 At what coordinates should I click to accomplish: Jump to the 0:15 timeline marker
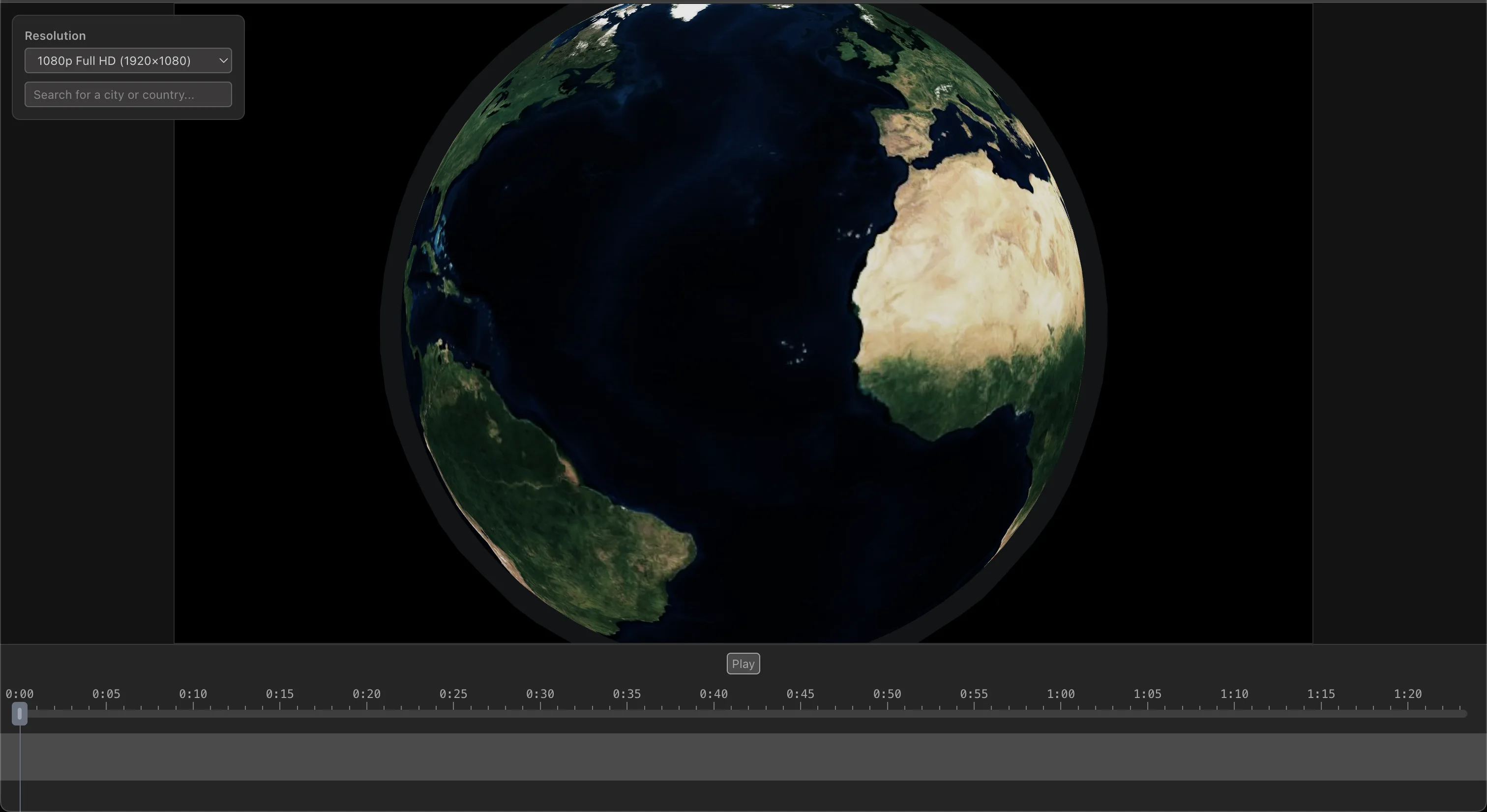[x=280, y=694]
